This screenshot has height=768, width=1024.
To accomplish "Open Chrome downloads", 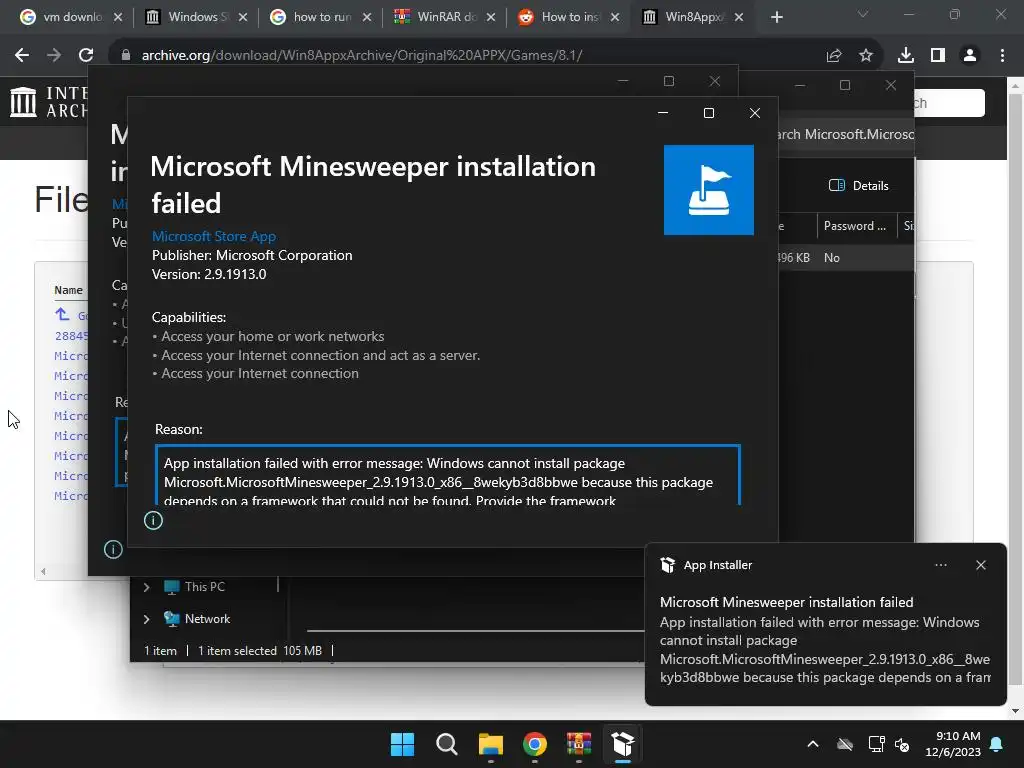I will click(906, 55).
